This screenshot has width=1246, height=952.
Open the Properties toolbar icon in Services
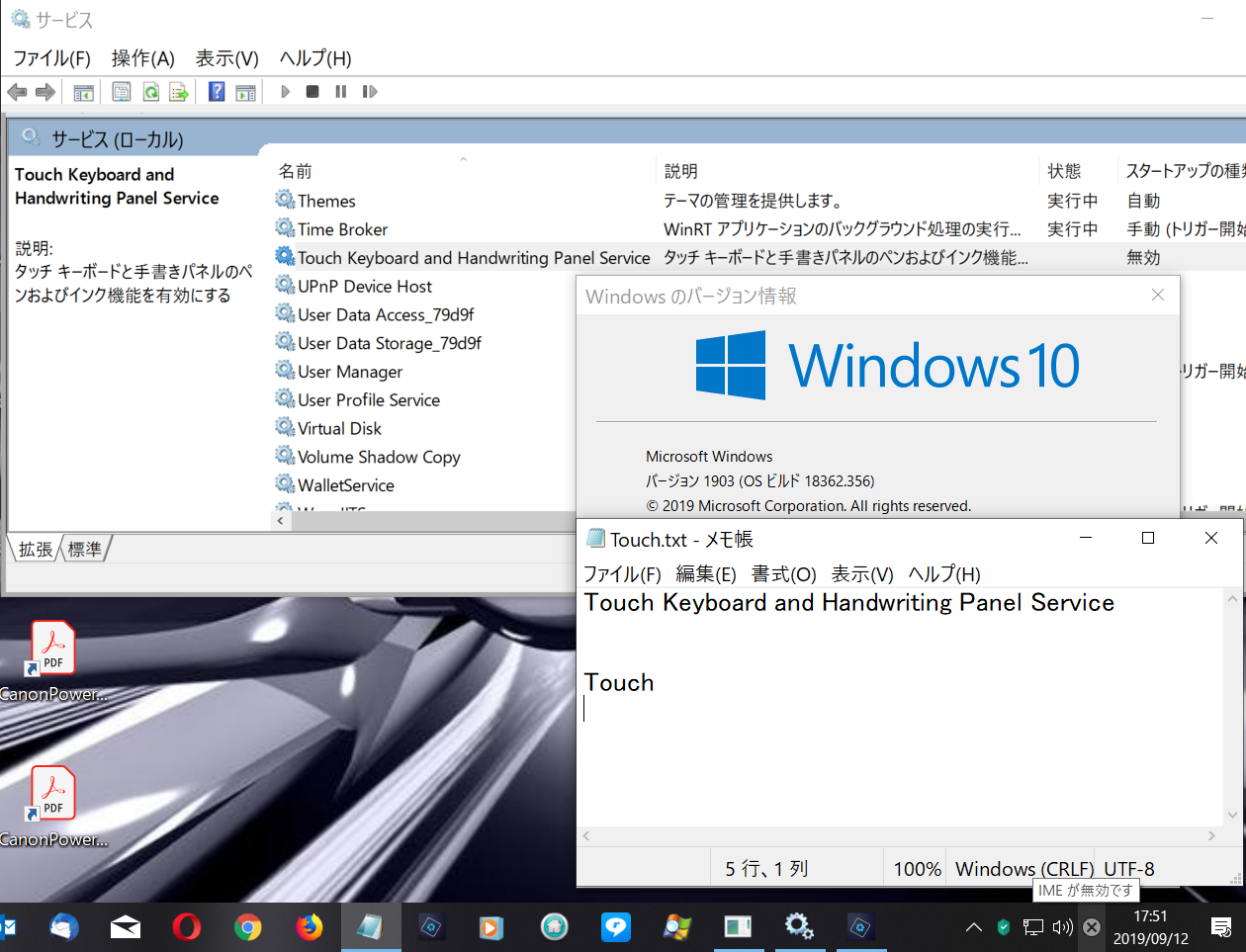coord(122,92)
